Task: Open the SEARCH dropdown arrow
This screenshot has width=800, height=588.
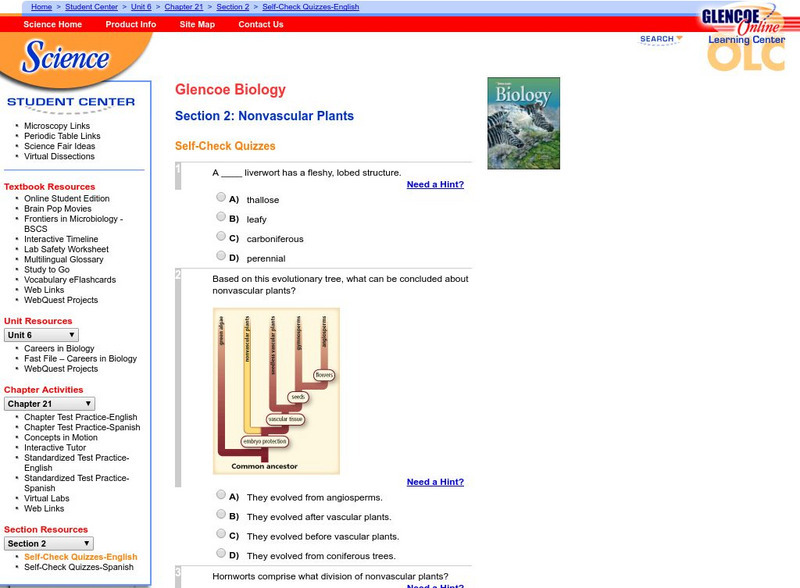Action: coord(679,37)
